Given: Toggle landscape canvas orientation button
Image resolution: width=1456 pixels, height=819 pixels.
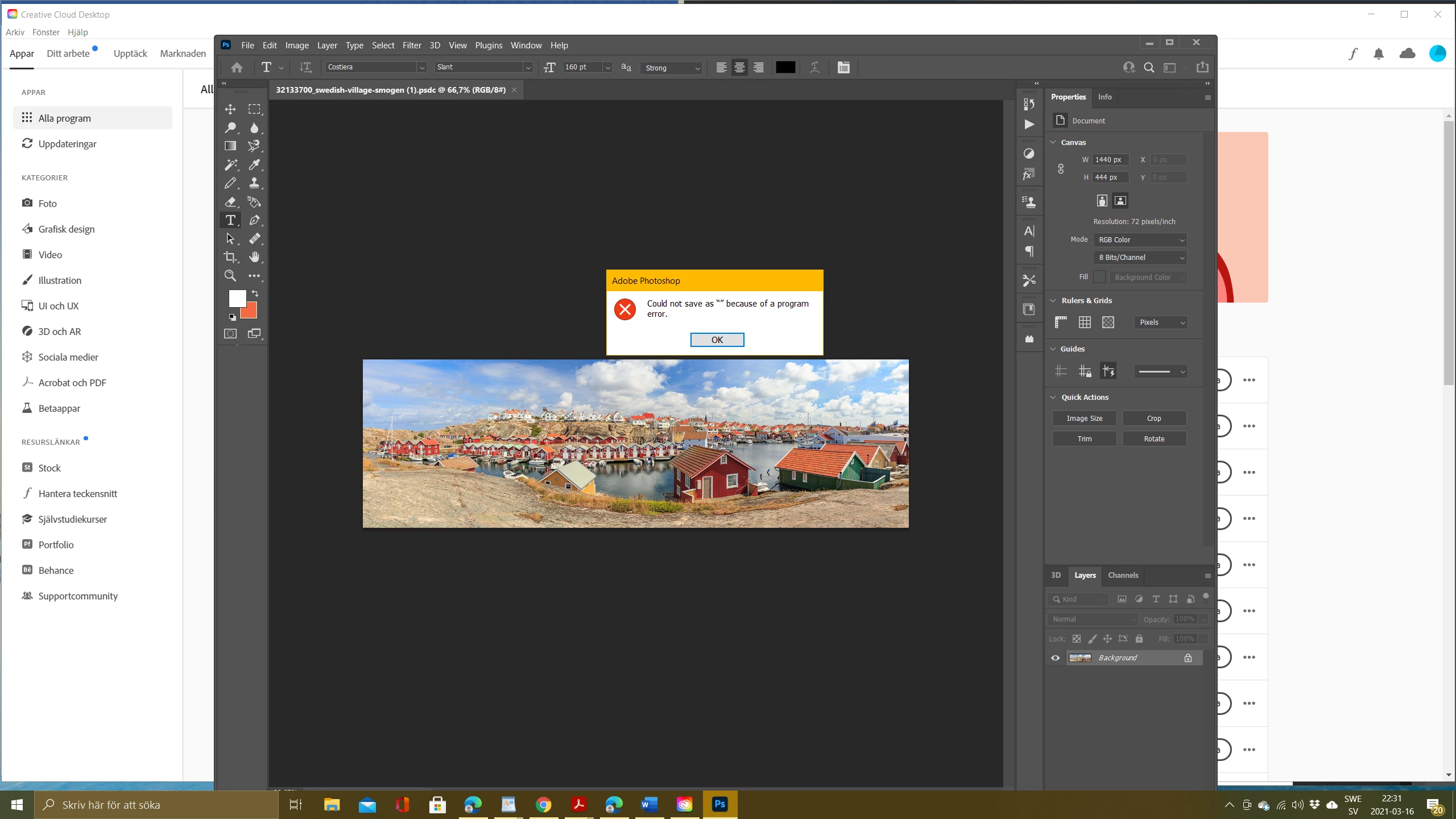Looking at the screenshot, I should point(1120,201).
